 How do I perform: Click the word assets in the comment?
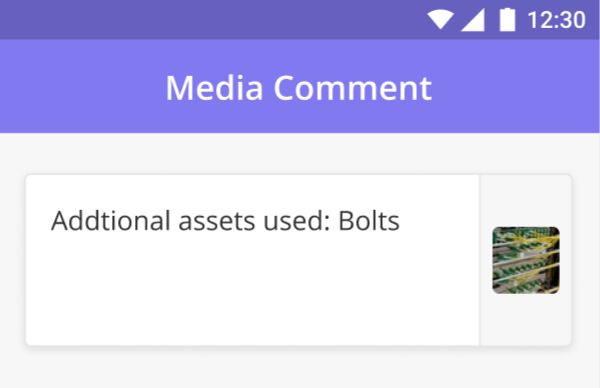point(217,222)
